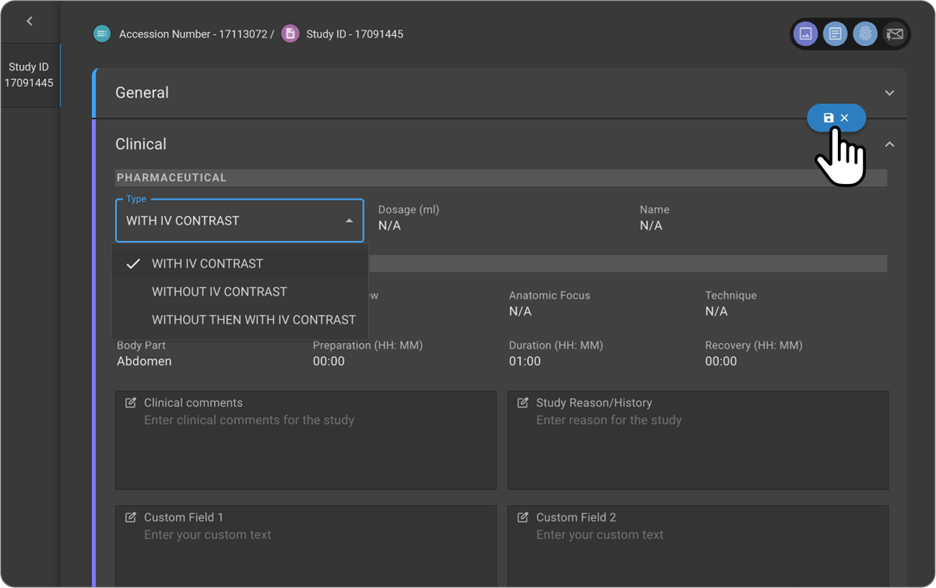The width and height of the screenshot is (936, 588).
Task: Click the Accession Number list icon
Action: [x=101, y=33]
